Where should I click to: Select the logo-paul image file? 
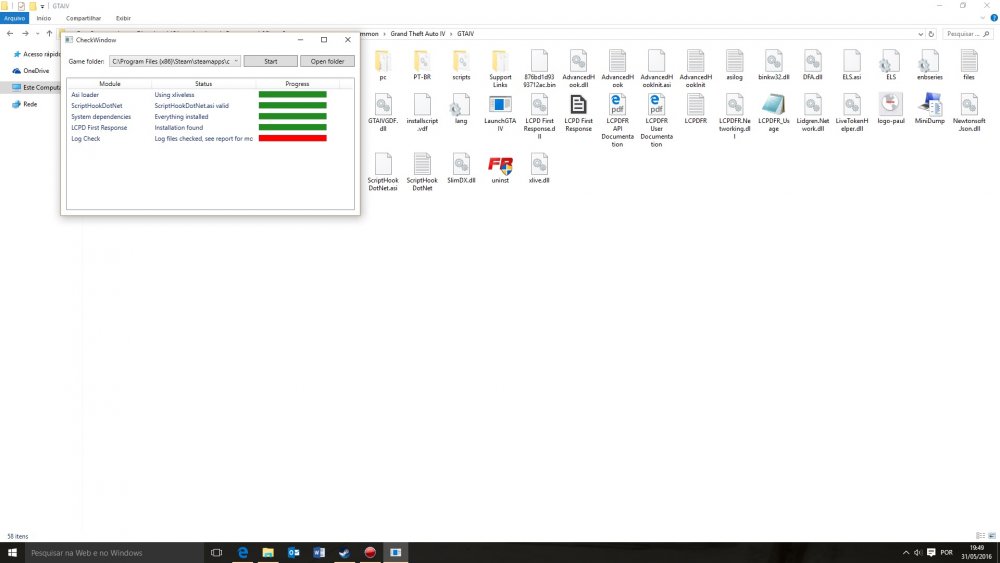(890, 108)
